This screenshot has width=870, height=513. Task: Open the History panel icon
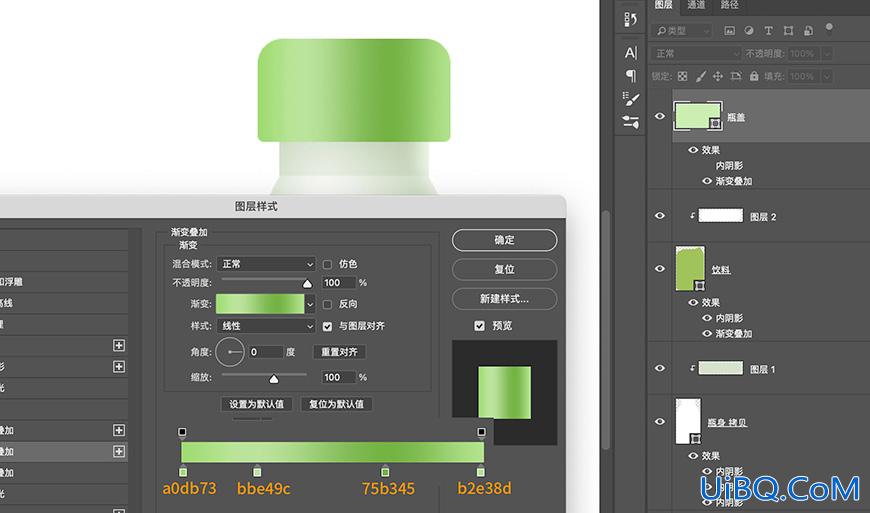pos(630,19)
